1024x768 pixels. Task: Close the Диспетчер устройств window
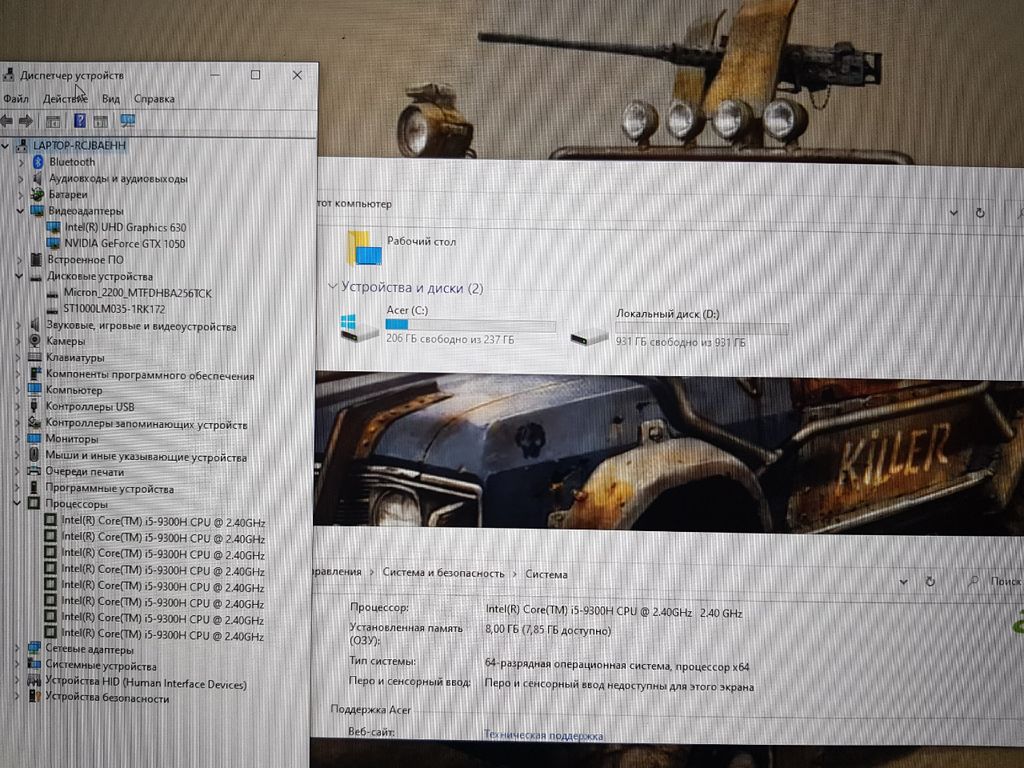(x=297, y=75)
